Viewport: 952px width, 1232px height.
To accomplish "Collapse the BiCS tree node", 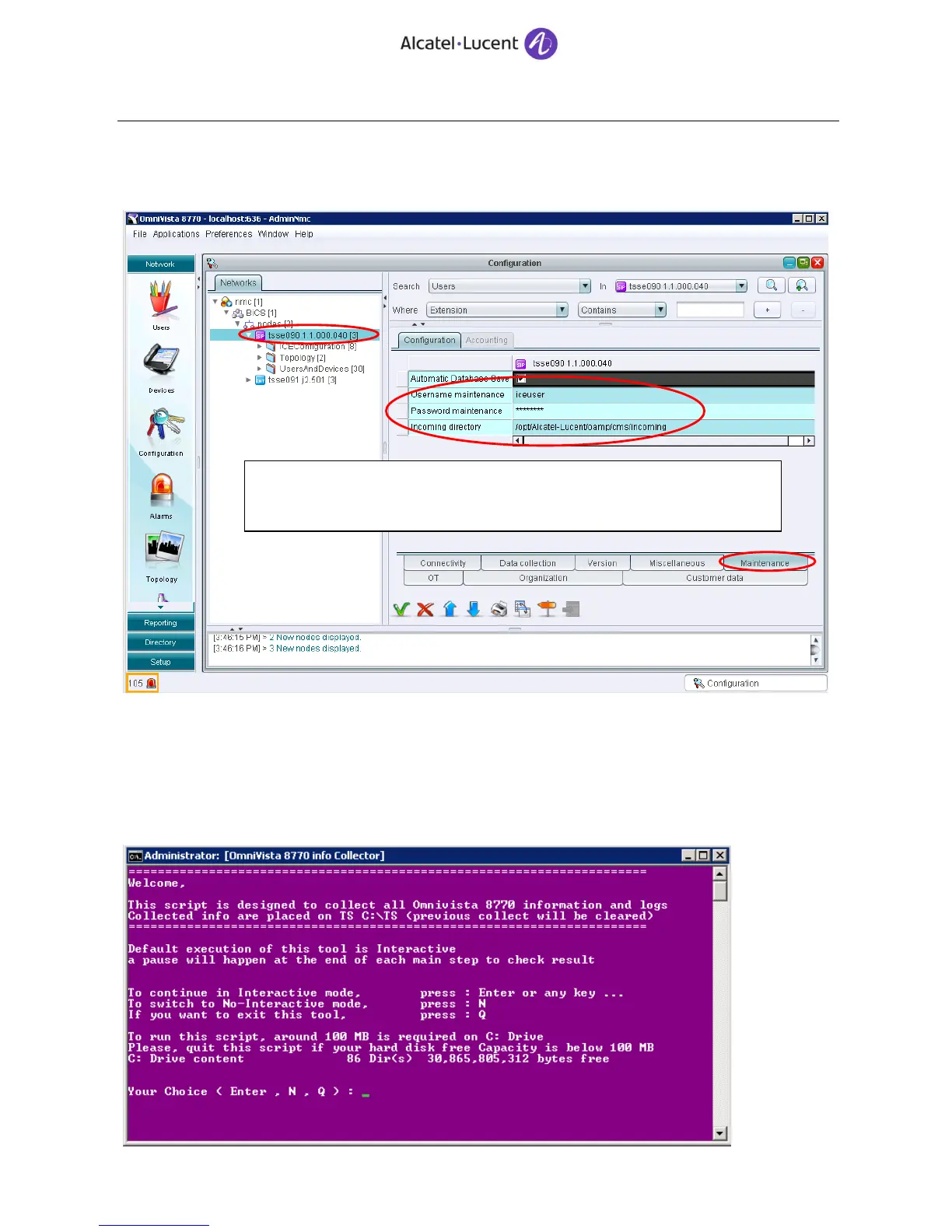I will [x=226, y=313].
